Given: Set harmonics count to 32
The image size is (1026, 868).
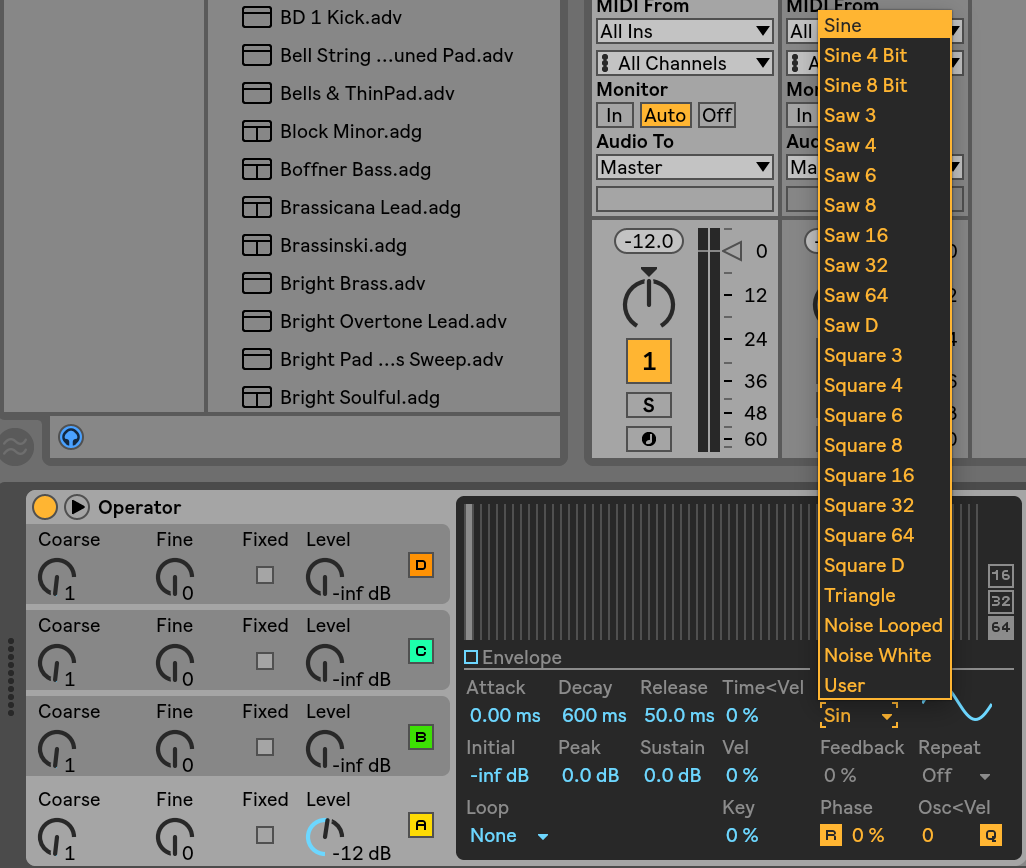Looking at the screenshot, I should [1000, 601].
